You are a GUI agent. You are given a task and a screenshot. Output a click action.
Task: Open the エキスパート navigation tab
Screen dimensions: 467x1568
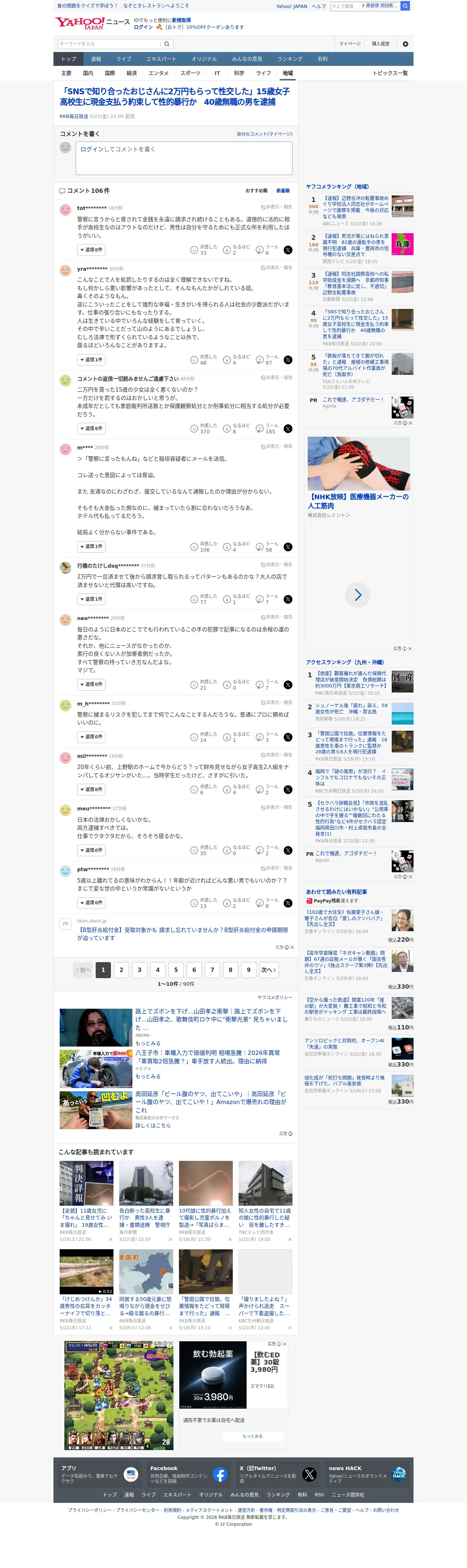click(x=161, y=59)
